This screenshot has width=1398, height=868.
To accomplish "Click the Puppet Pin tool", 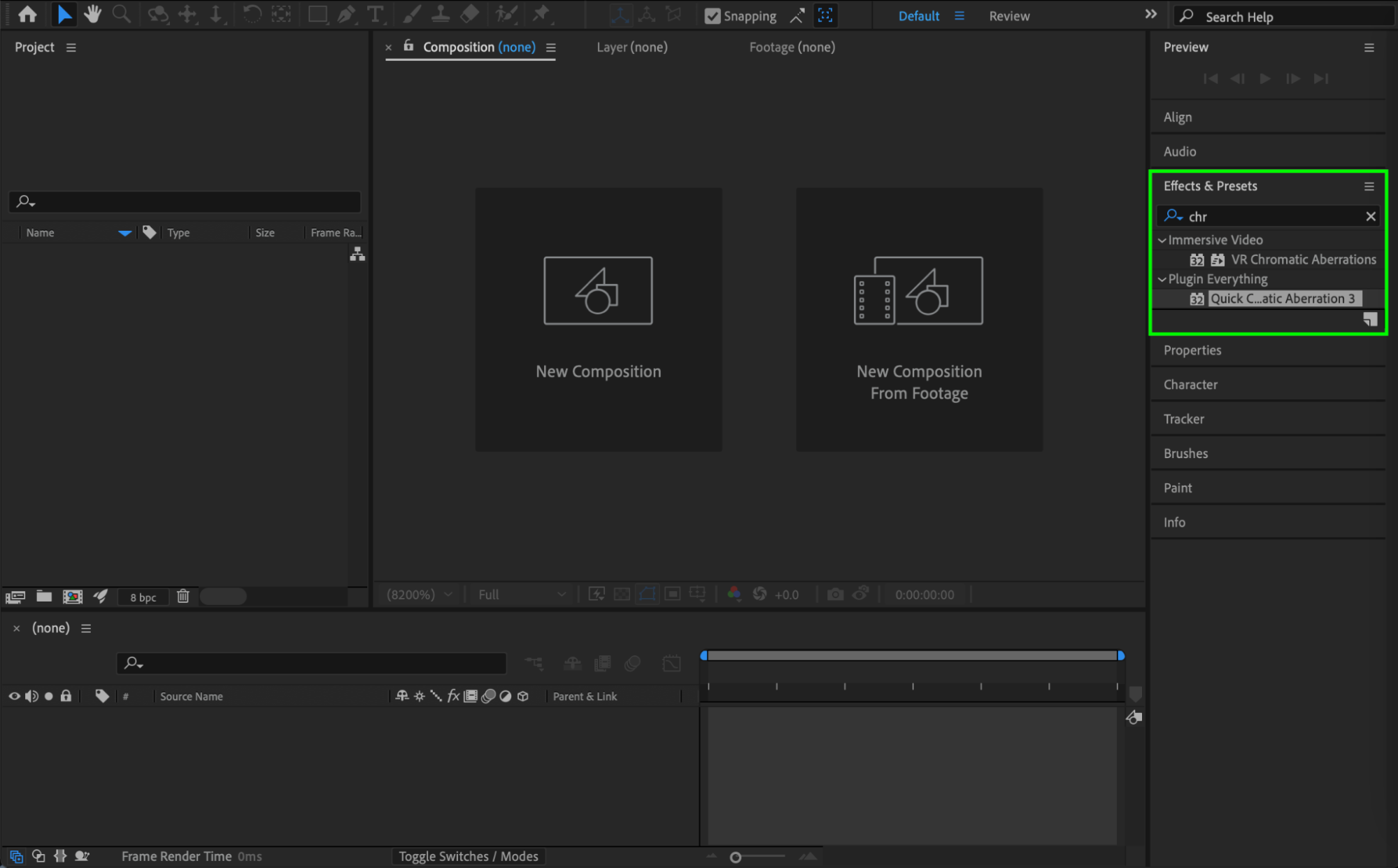I will pos(541,15).
